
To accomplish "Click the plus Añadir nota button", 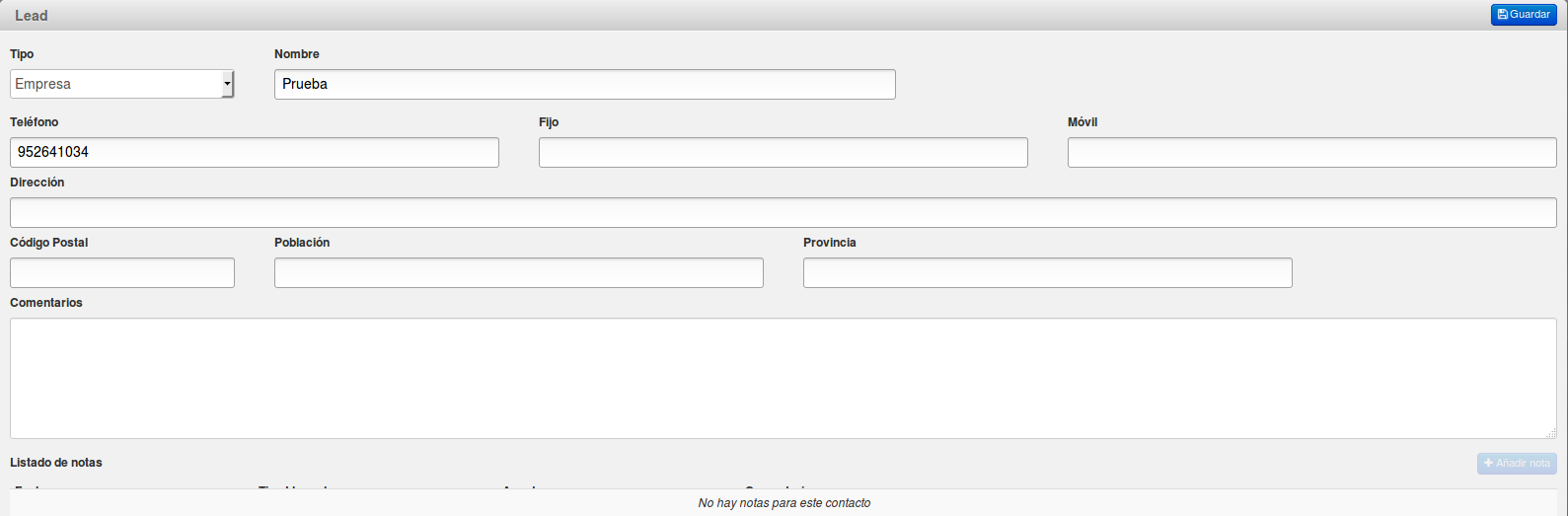I will click(x=1517, y=463).
